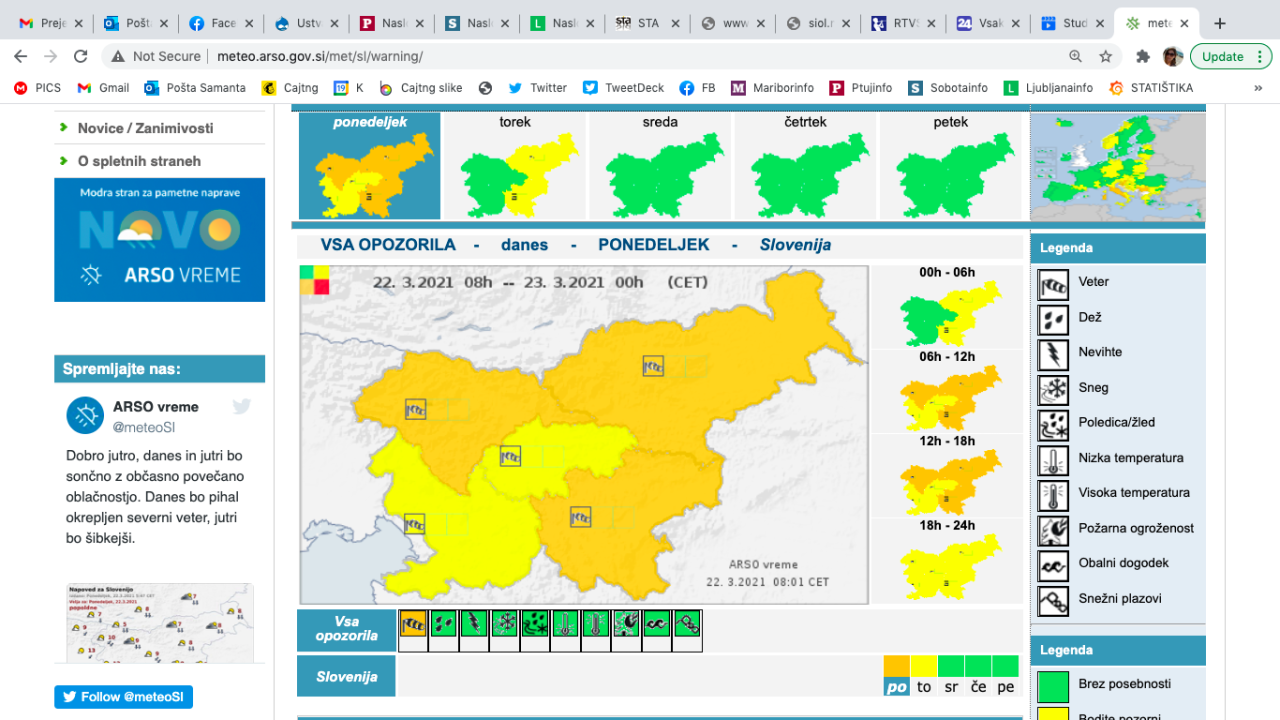Select the wind warning icon in Vsa opozorila row
The width and height of the screenshot is (1280, 720).
413,624
